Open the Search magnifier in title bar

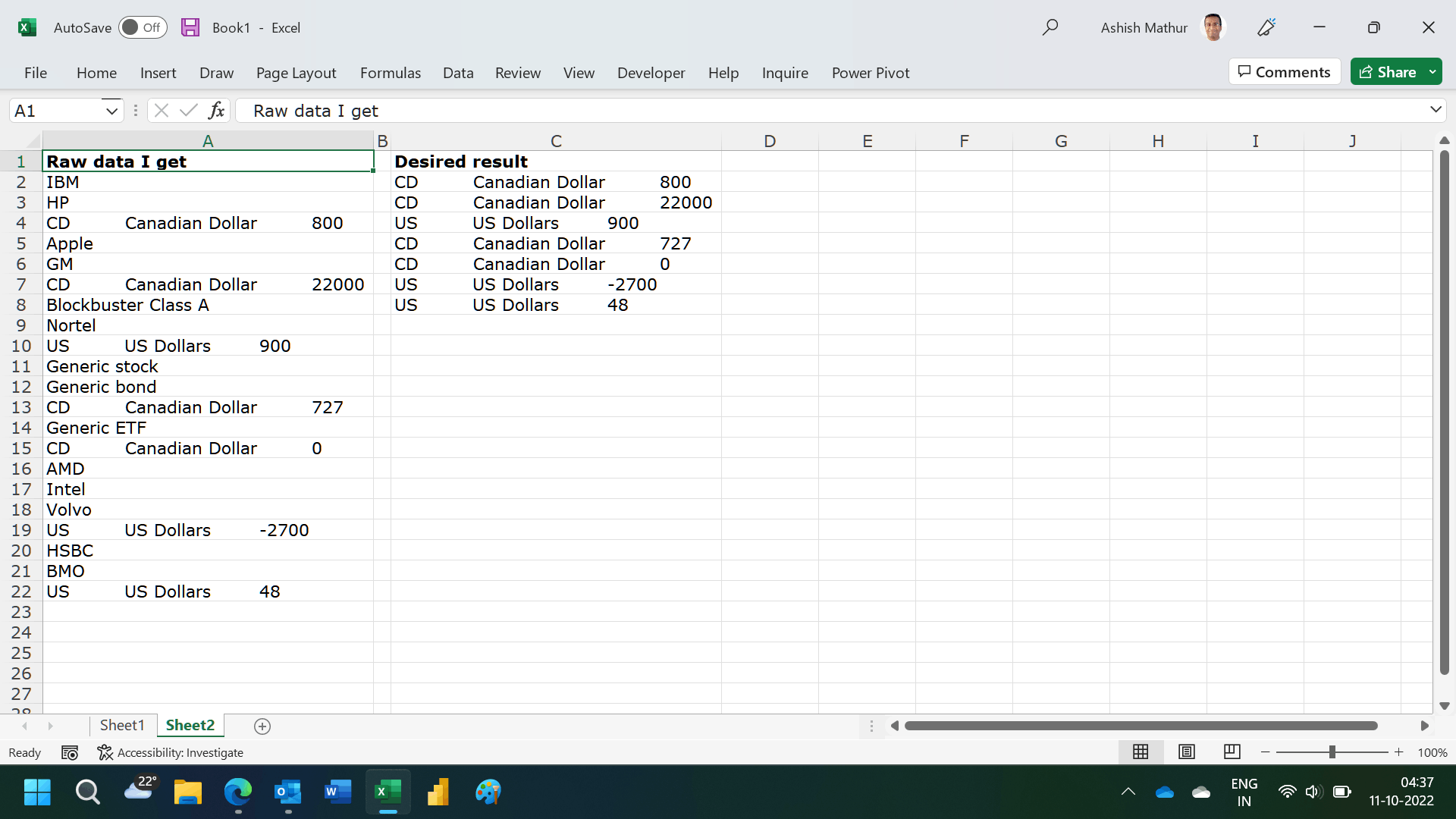[1050, 27]
